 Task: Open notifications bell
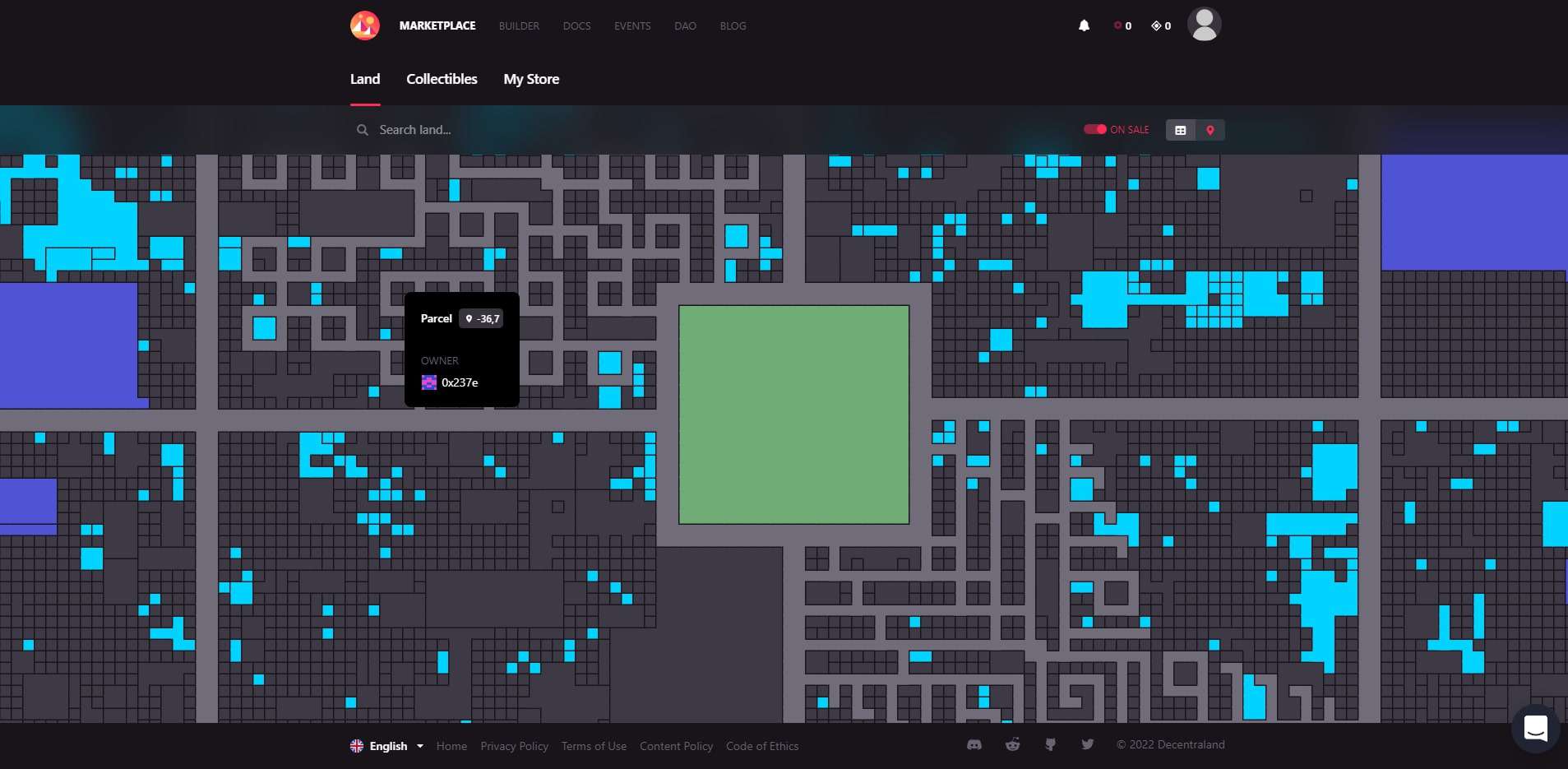1084,25
